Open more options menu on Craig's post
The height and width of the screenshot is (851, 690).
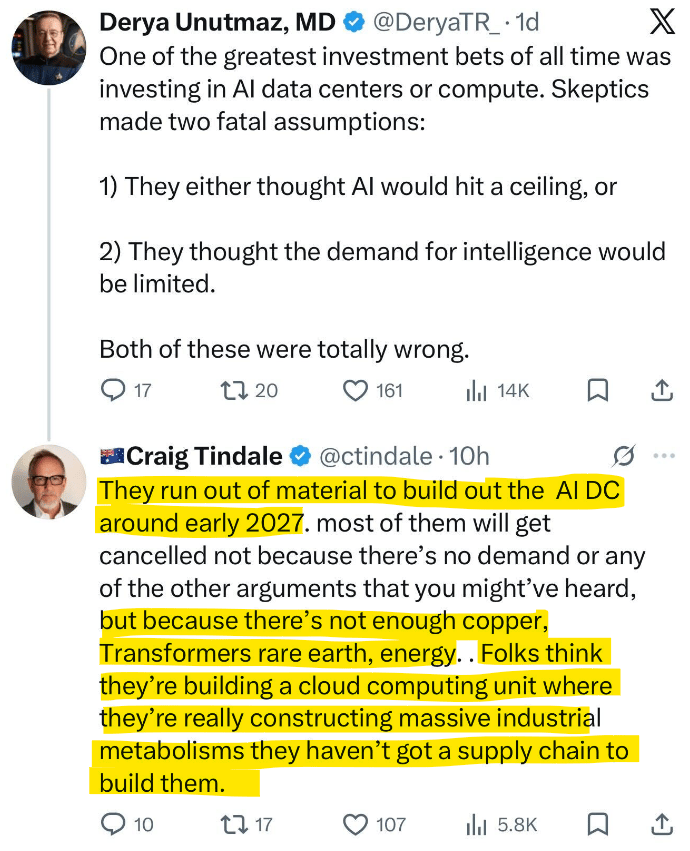(x=663, y=456)
